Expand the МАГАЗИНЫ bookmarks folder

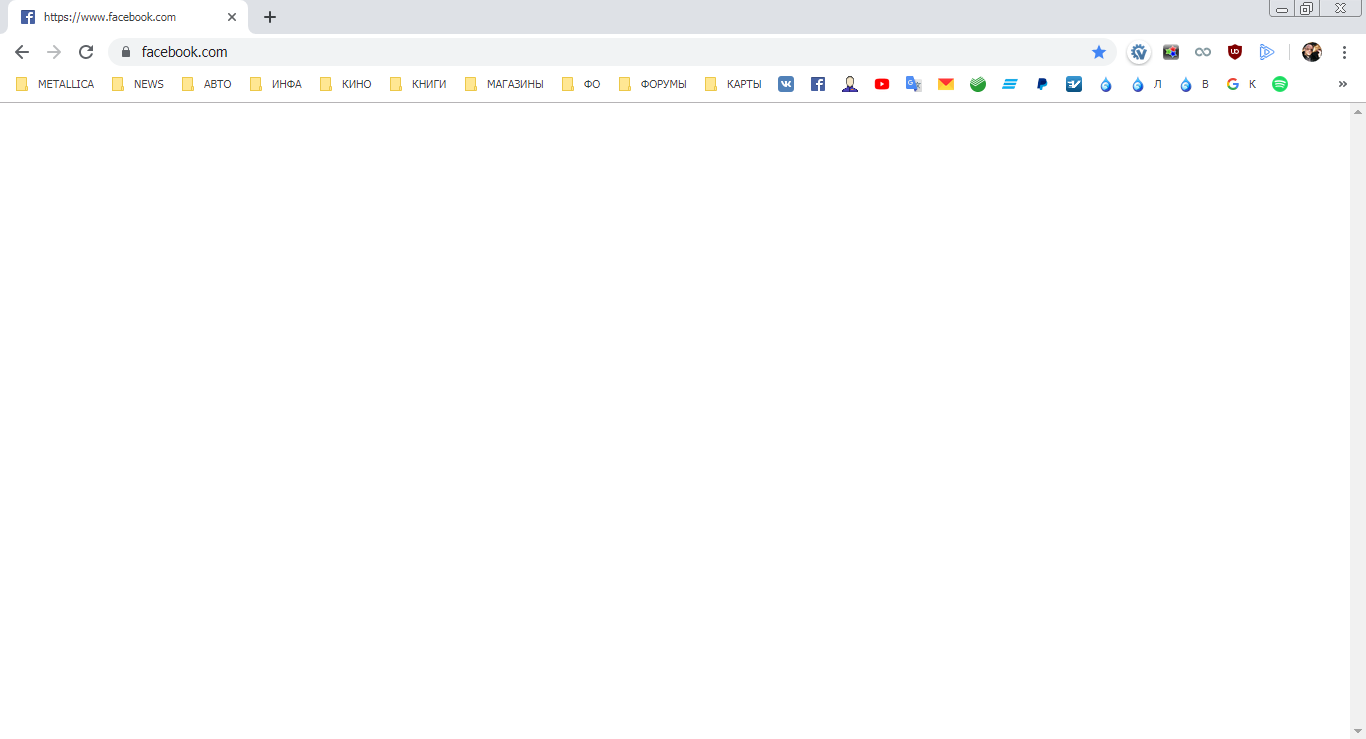tap(504, 84)
